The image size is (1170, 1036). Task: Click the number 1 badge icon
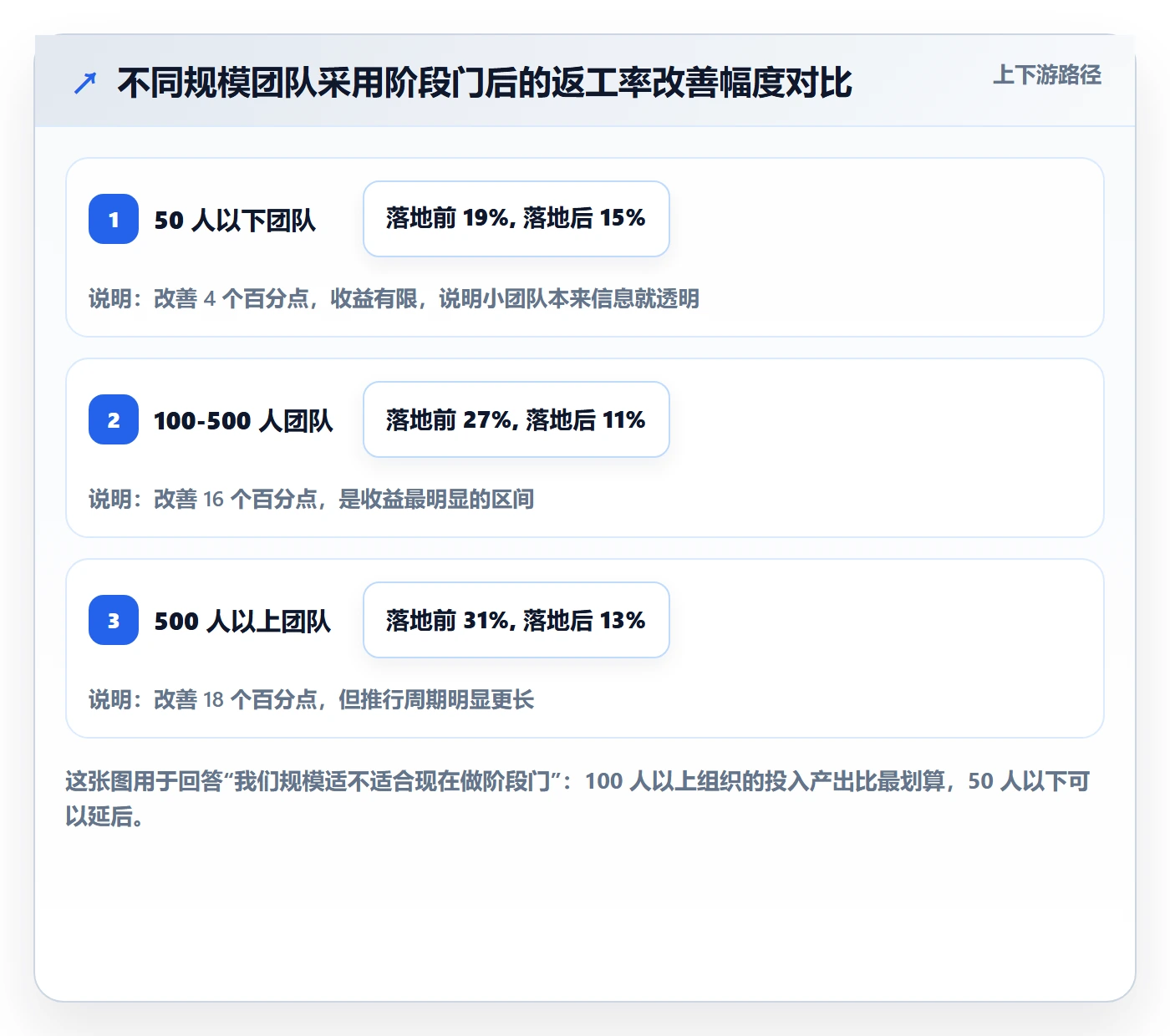[114, 219]
